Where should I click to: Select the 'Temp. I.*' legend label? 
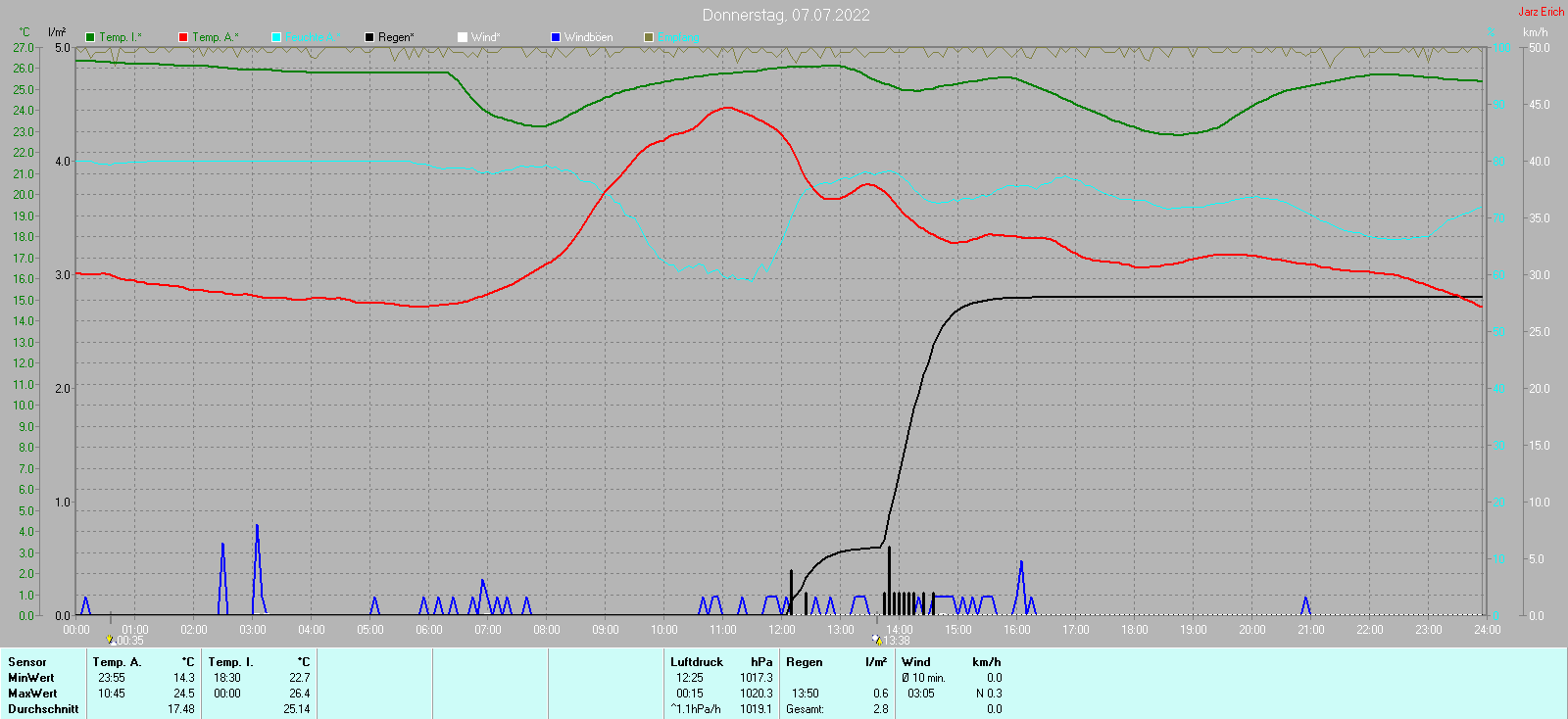121,37
